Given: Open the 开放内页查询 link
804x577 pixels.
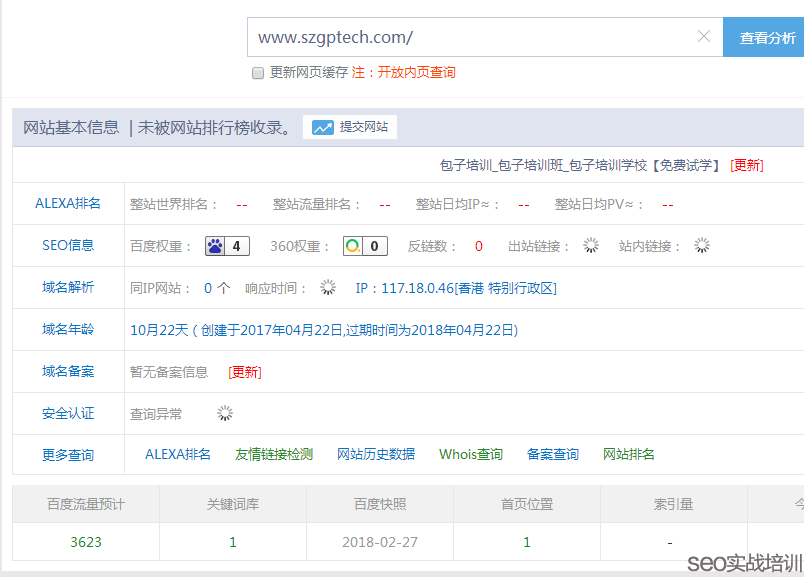Looking at the screenshot, I should pos(415,73).
